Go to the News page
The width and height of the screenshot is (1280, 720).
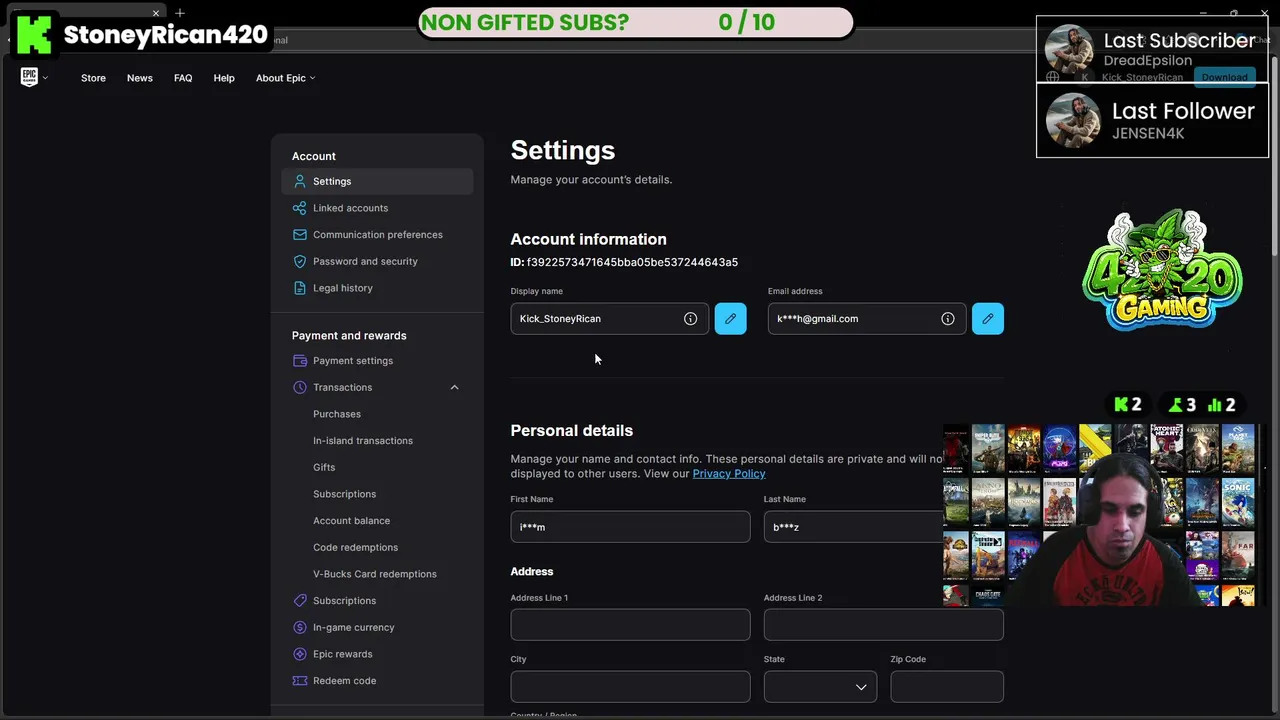click(x=140, y=78)
